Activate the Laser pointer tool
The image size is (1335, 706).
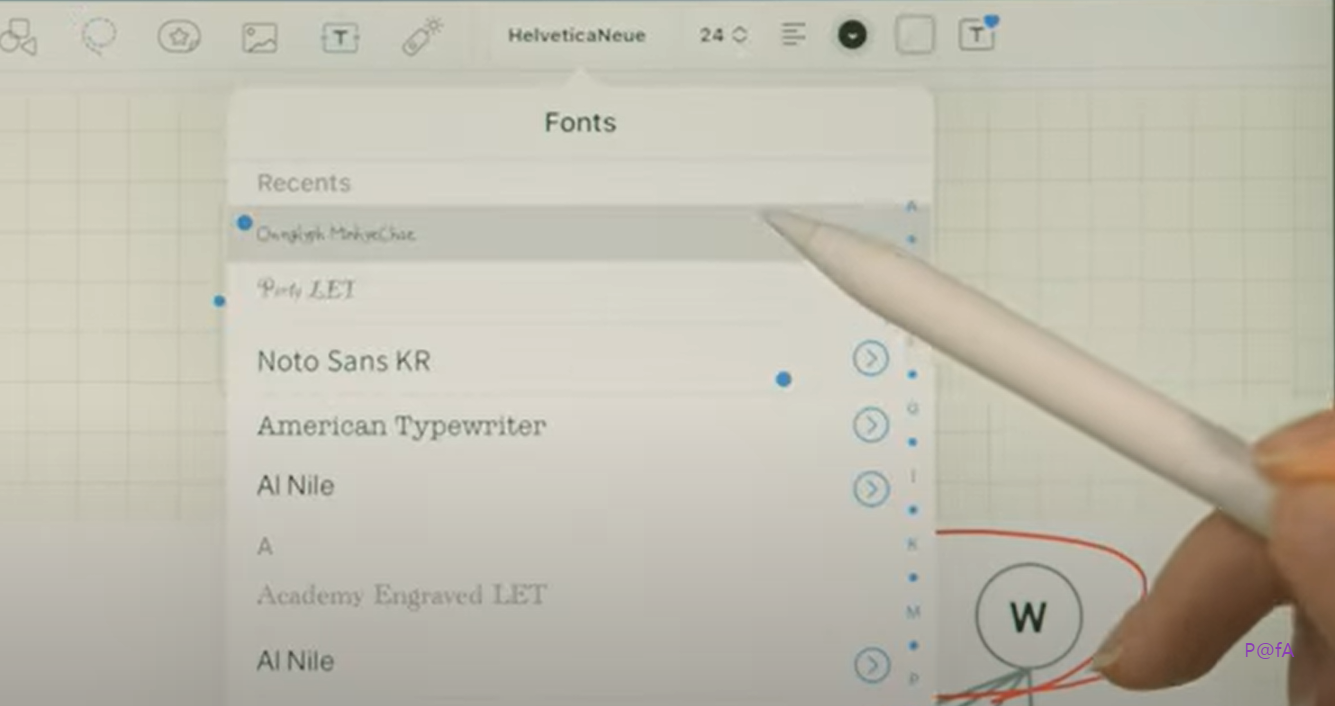pos(423,37)
